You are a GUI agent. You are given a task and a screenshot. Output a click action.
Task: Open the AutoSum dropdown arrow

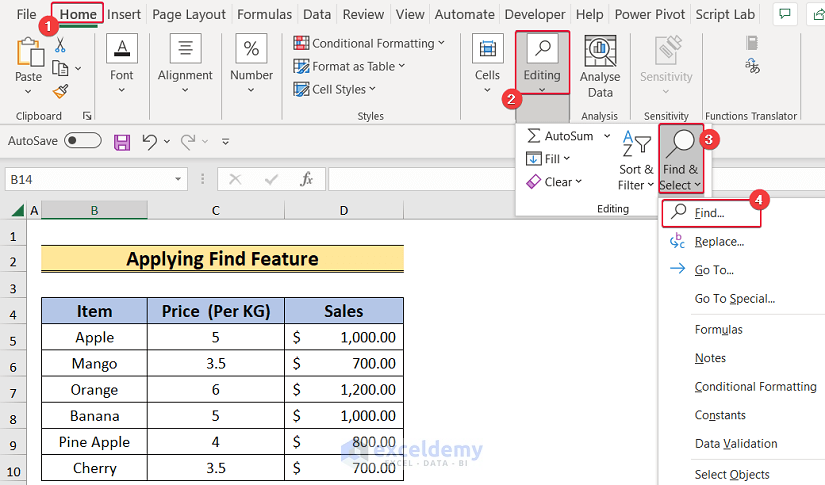(x=607, y=136)
